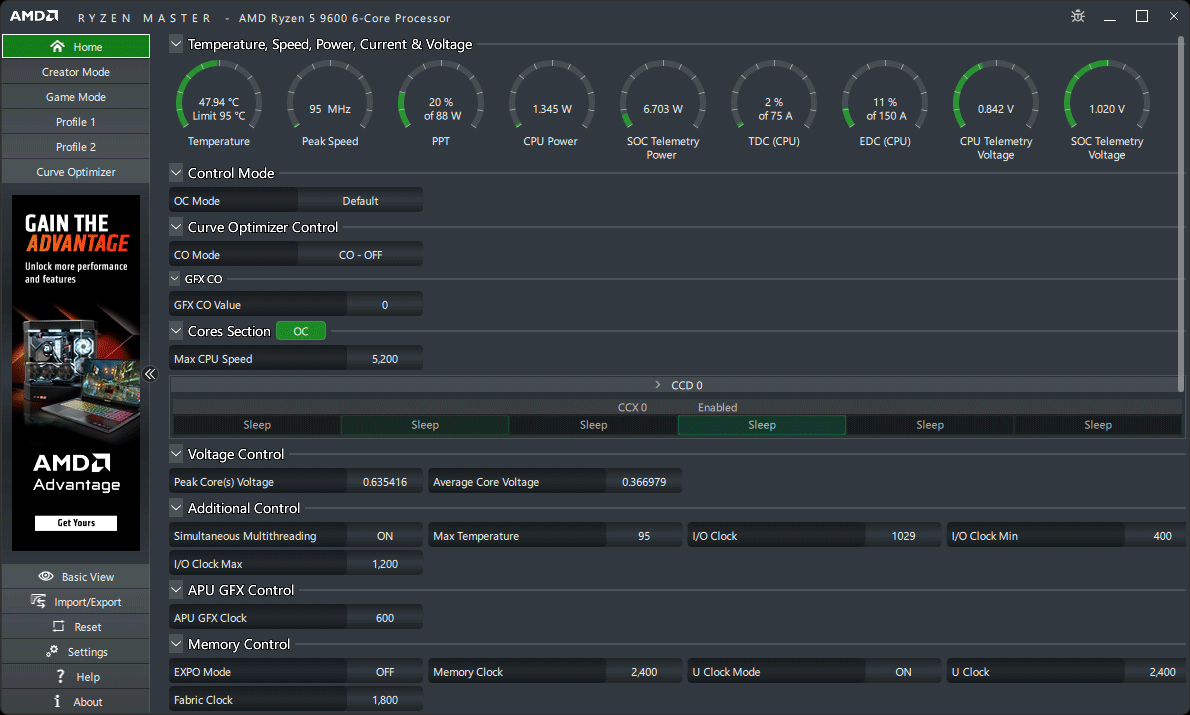Open the Home tab
This screenshot has width=1190, height=715.
pyautogui.click(x=76, y=46)
